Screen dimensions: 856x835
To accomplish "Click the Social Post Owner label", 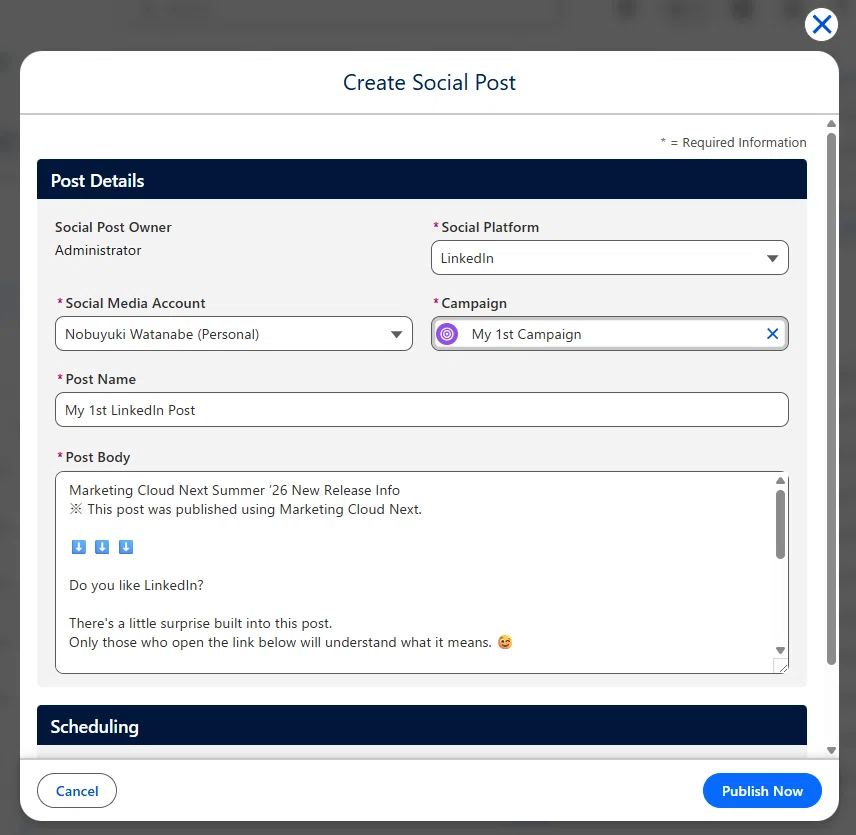I will (x=113, y=227).
